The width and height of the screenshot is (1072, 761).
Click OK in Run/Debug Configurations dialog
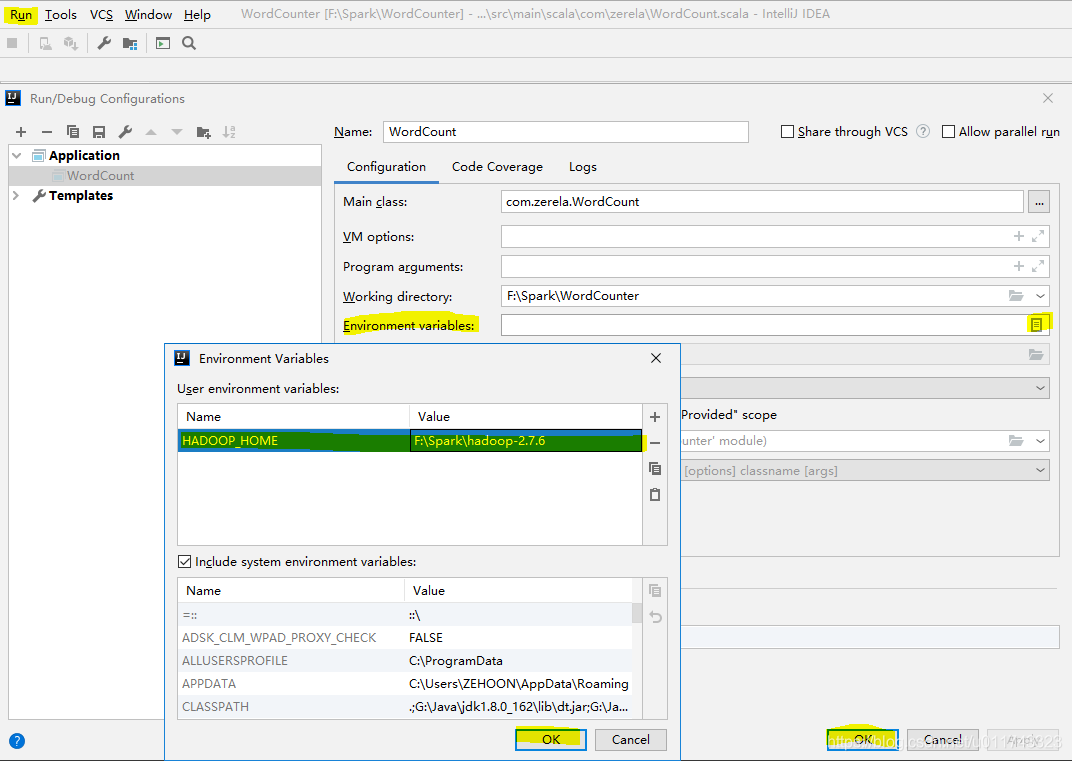click(x=863, y=740)
